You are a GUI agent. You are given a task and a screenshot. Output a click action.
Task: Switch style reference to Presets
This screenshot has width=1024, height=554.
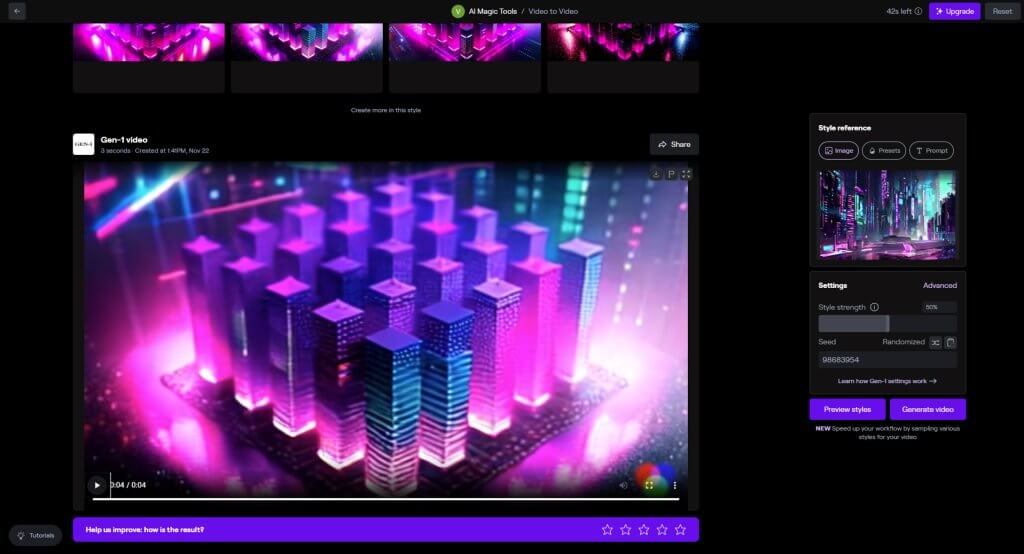pos(884,151)
